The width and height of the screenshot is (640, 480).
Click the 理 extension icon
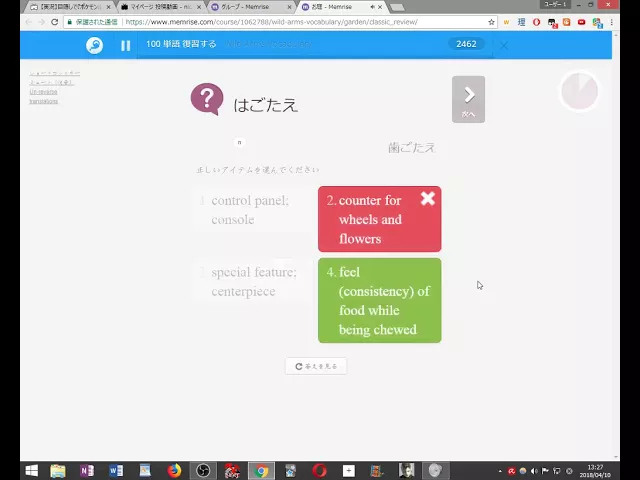[x=521, y=22]
